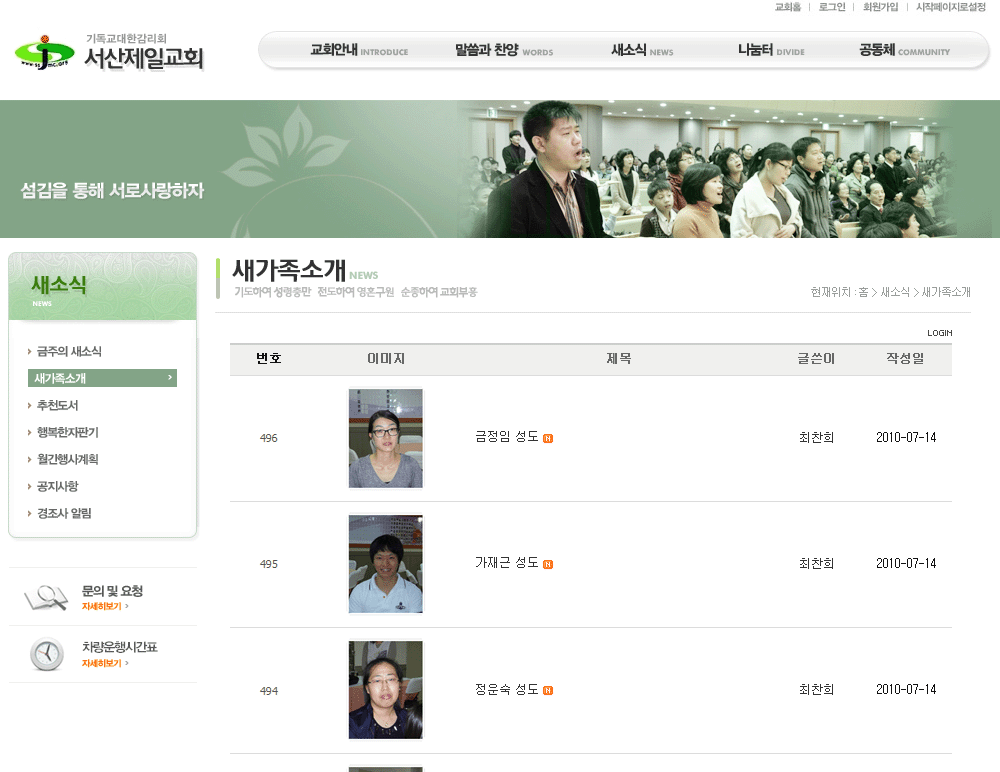1000x772 pixels.
Task: Open the 공동체 COMMUNITY menu
Action: coord(904,50)
